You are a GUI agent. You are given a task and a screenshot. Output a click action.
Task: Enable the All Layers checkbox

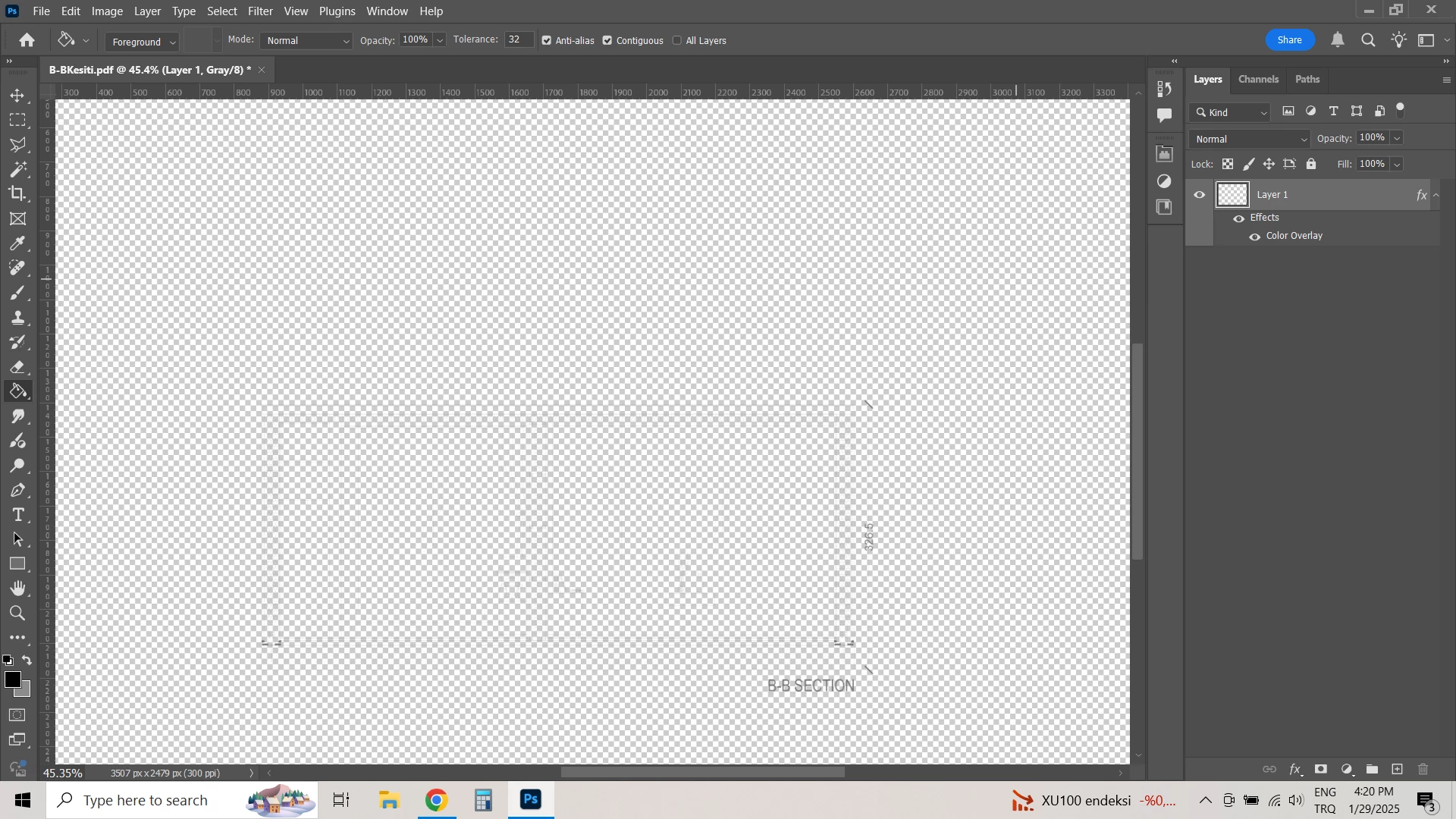[677, 41]
